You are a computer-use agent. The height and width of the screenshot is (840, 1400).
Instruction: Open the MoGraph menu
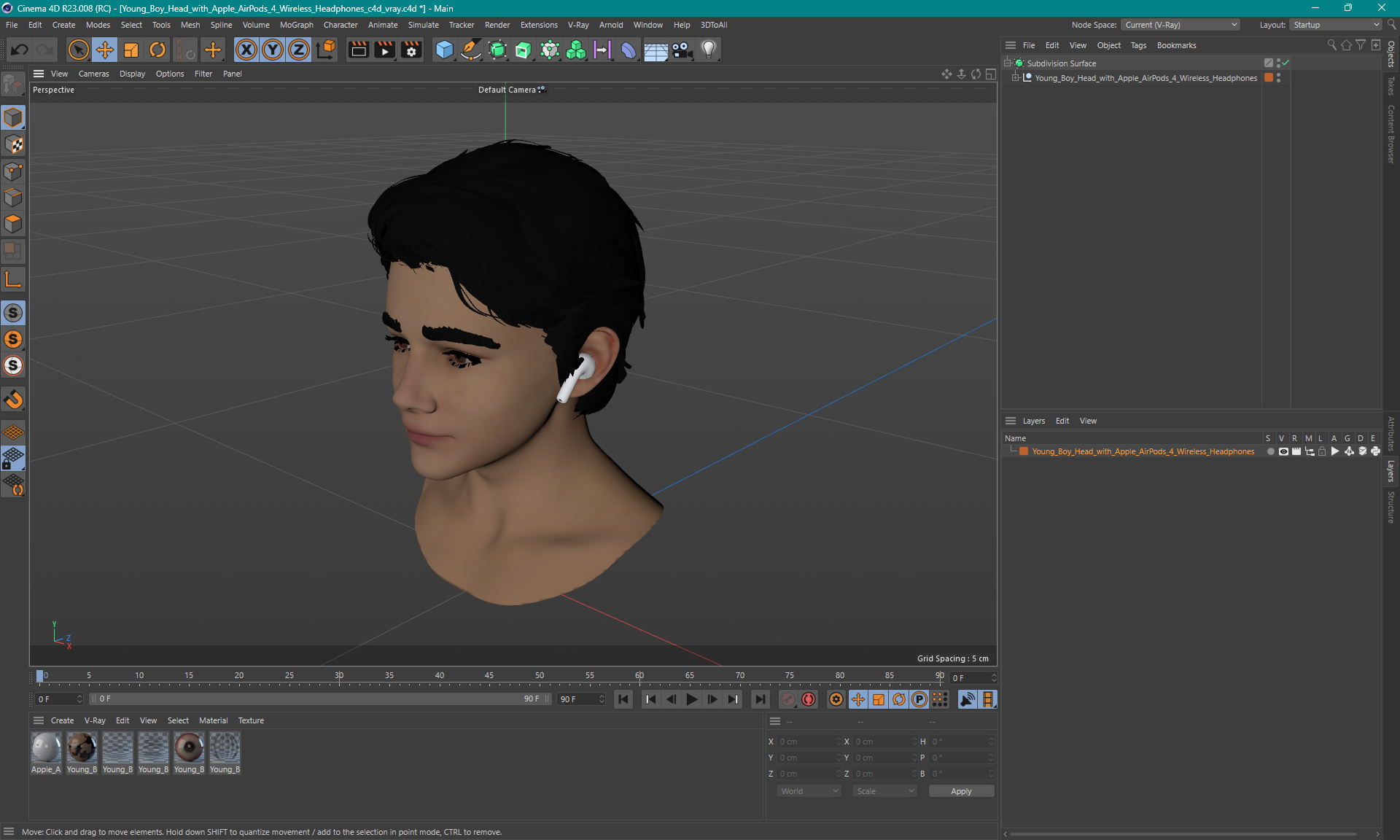pyautogui.click(x=296, y=25)
